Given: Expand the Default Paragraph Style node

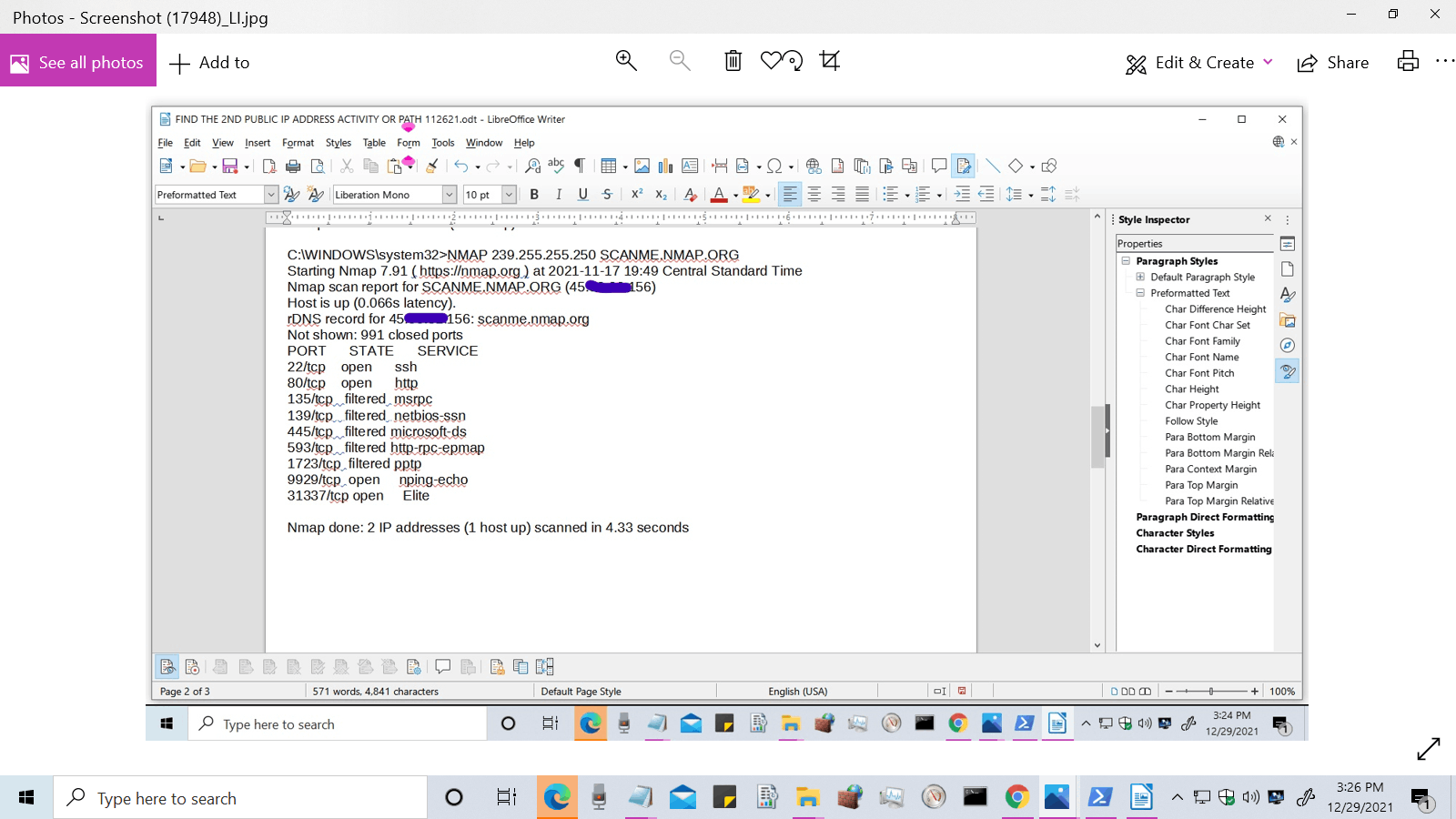Looking at the screenshot, I should tap(1140, 277).
